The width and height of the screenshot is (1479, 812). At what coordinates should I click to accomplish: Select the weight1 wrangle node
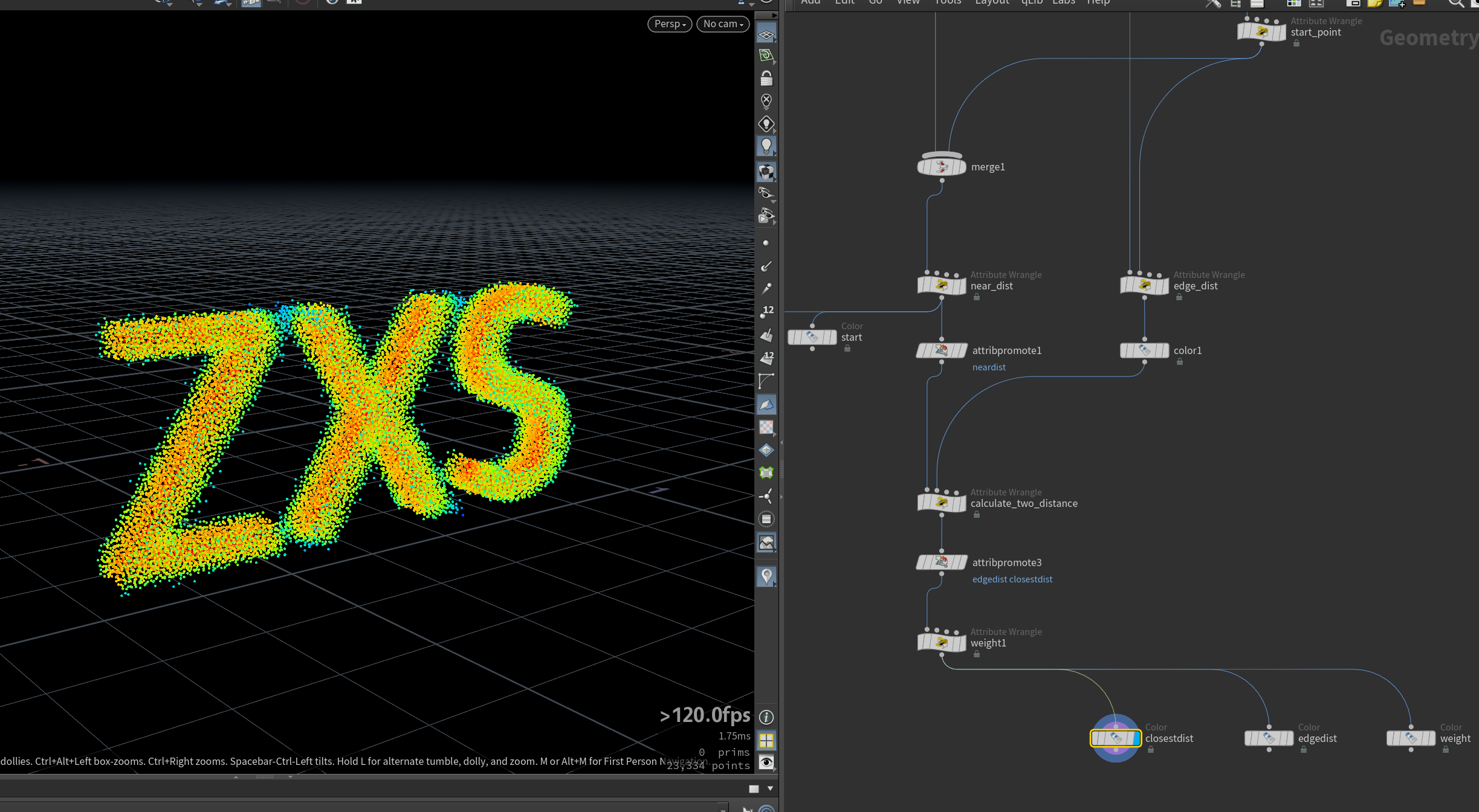pyautogui.click(x=942, y=643)
